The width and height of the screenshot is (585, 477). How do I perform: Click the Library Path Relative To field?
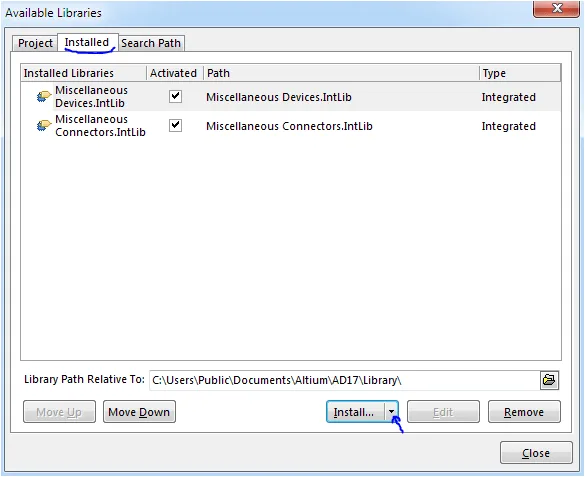pos(344,380)
